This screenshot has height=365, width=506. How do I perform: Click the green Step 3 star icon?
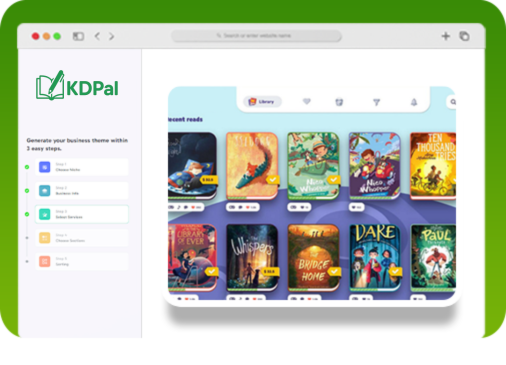click(x=45, y=214)
